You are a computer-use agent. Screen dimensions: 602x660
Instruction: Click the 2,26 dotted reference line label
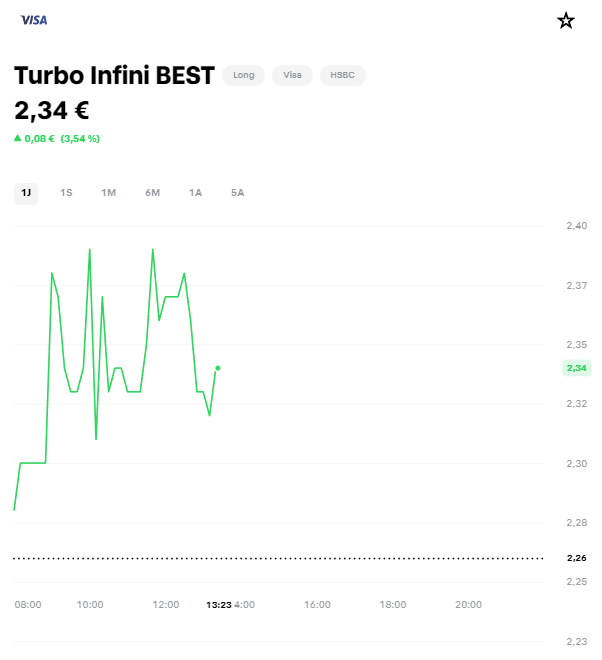[x=576, y=558]
